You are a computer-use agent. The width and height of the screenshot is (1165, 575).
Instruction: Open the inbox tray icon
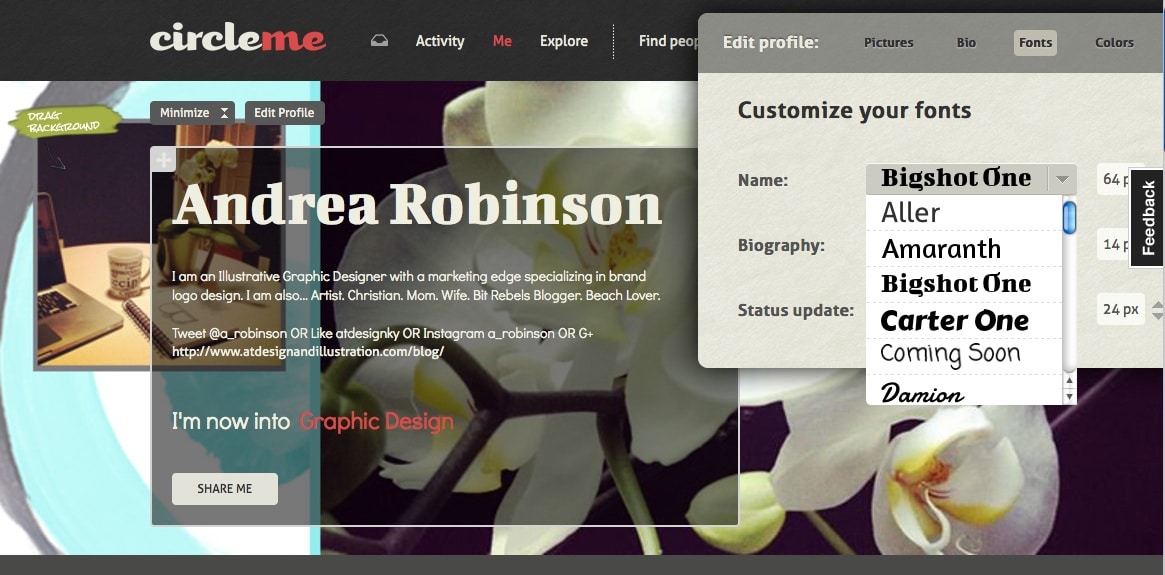point(379,41)
